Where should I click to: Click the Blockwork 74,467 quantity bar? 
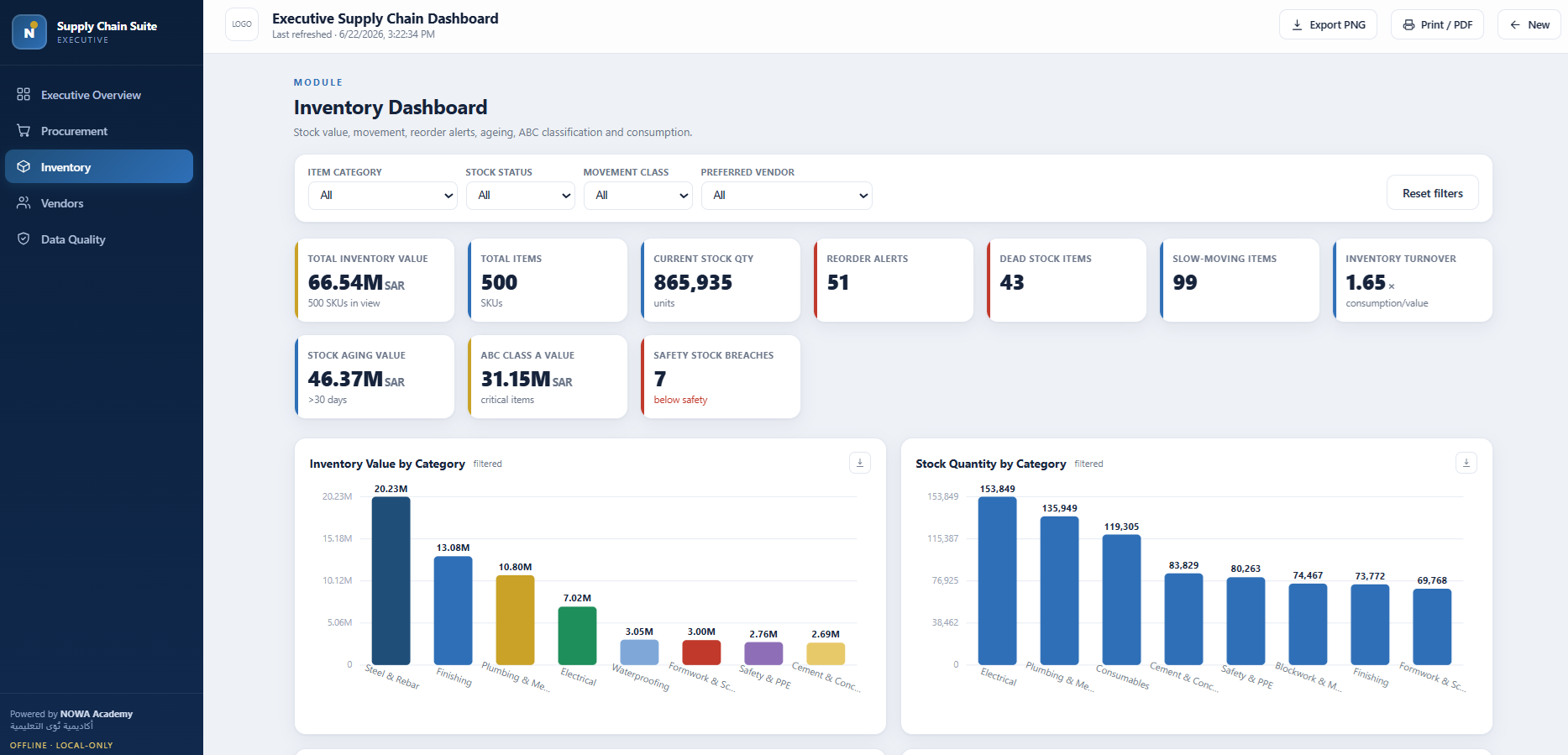point(1308,624)
